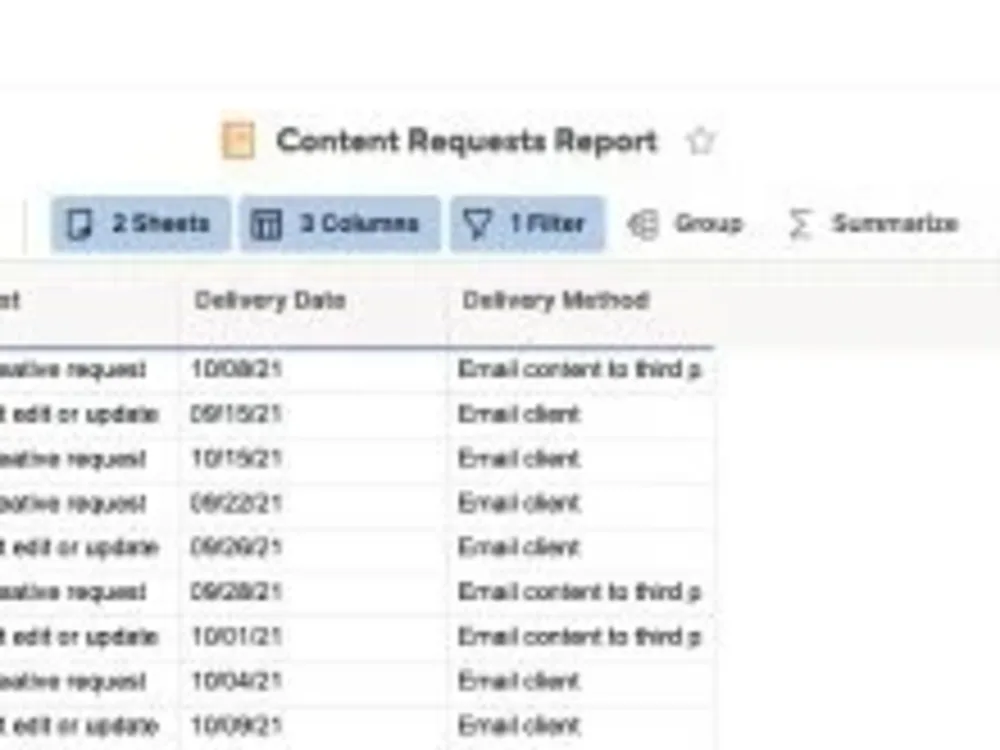Click the first Email content to third party cell

[580, 369]
